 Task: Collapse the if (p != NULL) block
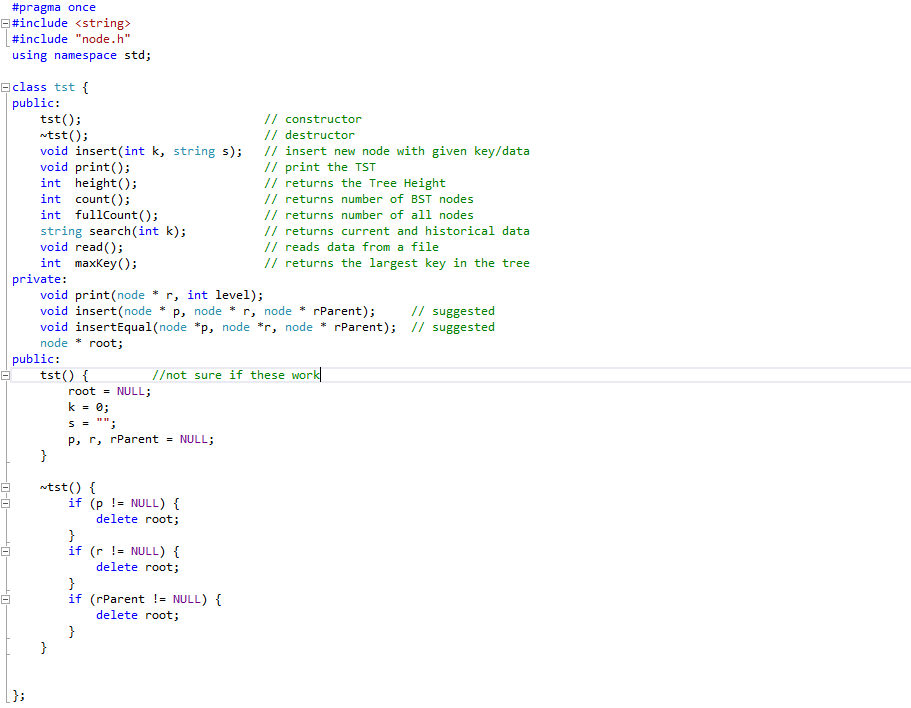click(x=4, y=503)
